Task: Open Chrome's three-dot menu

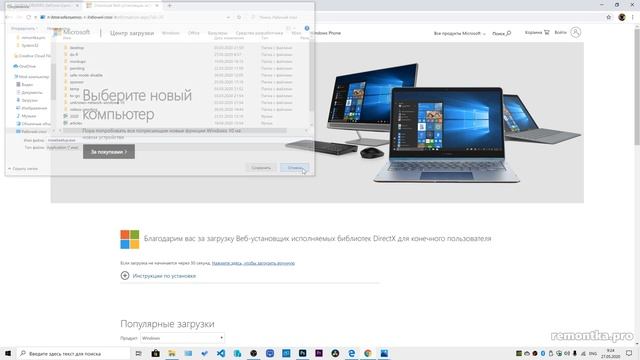Action: point(633,17)
